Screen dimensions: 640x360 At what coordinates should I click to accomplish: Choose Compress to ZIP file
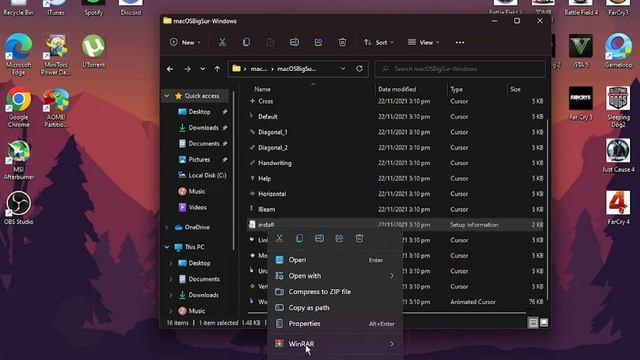pyautogui.click(x=335, y=292)
